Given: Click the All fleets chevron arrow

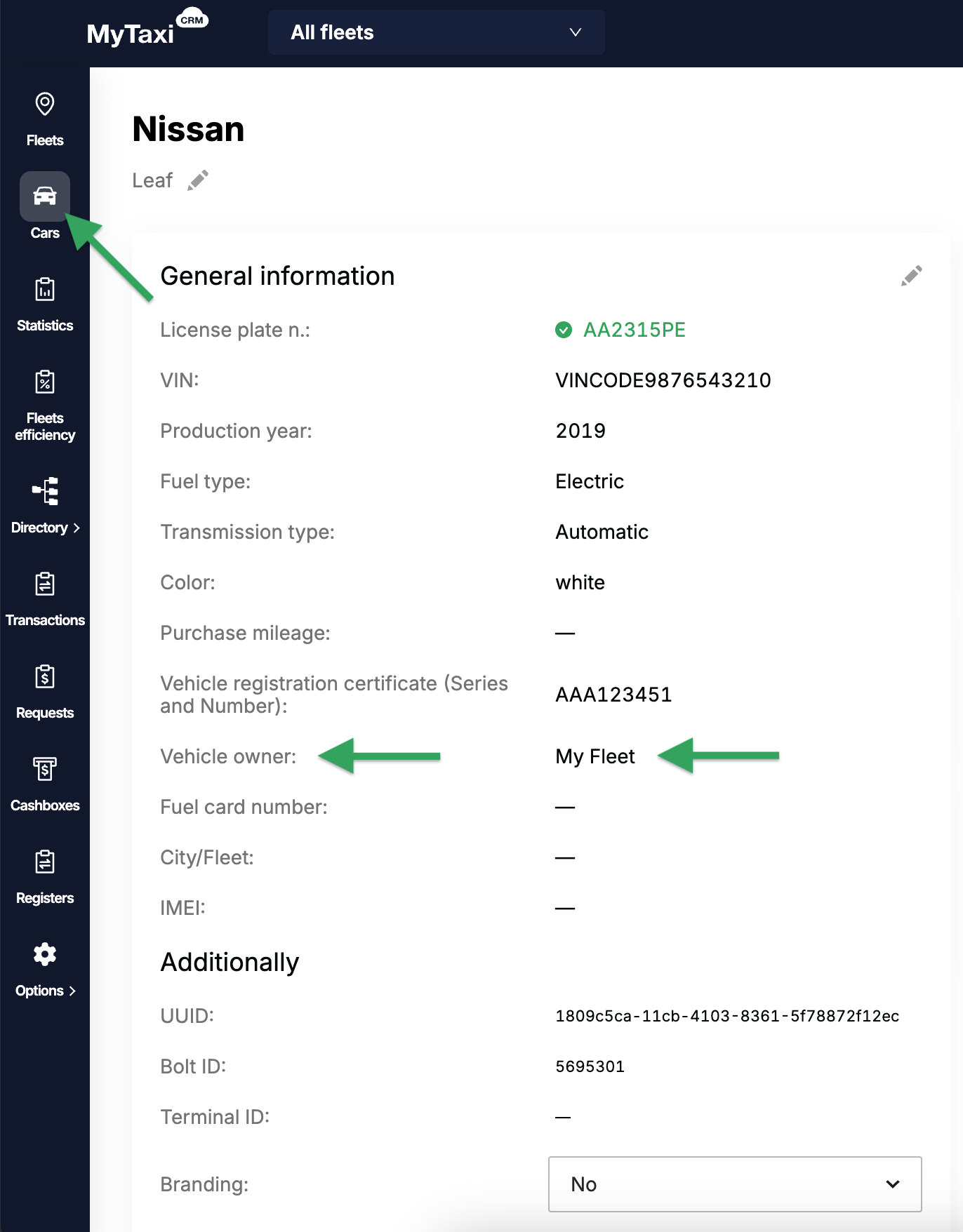Looking at the screenshot, I should pyautogui.click(x=576, y=32).
